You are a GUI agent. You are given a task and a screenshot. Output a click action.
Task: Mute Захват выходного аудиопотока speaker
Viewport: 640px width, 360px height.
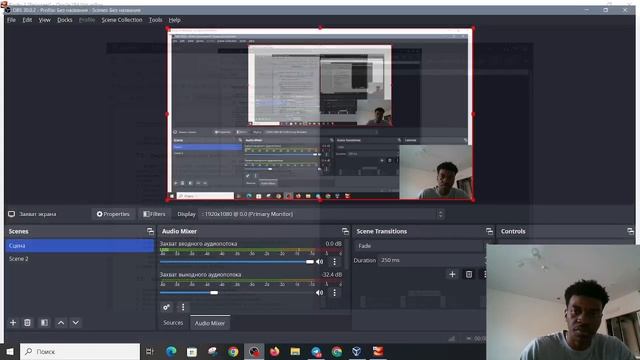(320, 293)
